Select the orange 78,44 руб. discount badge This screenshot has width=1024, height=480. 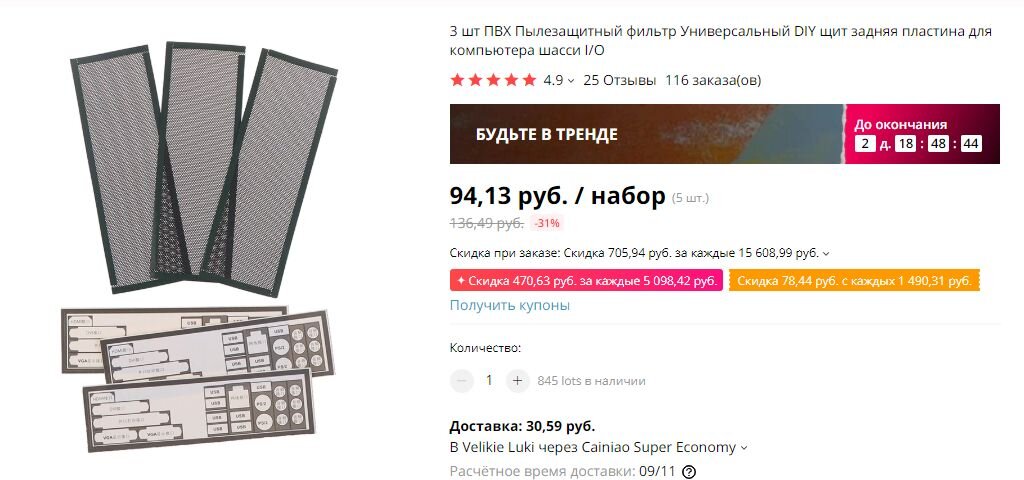point(854,281)
